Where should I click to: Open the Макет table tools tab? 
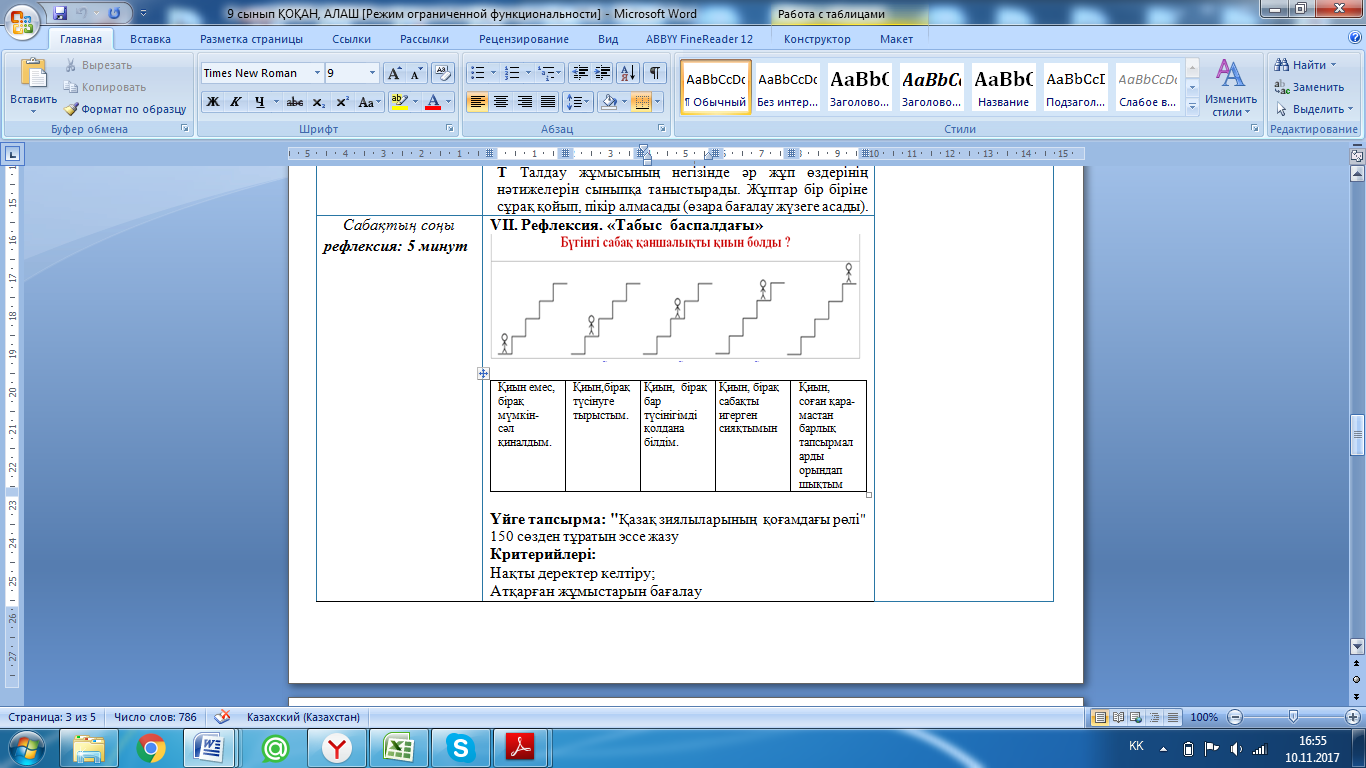896,39
